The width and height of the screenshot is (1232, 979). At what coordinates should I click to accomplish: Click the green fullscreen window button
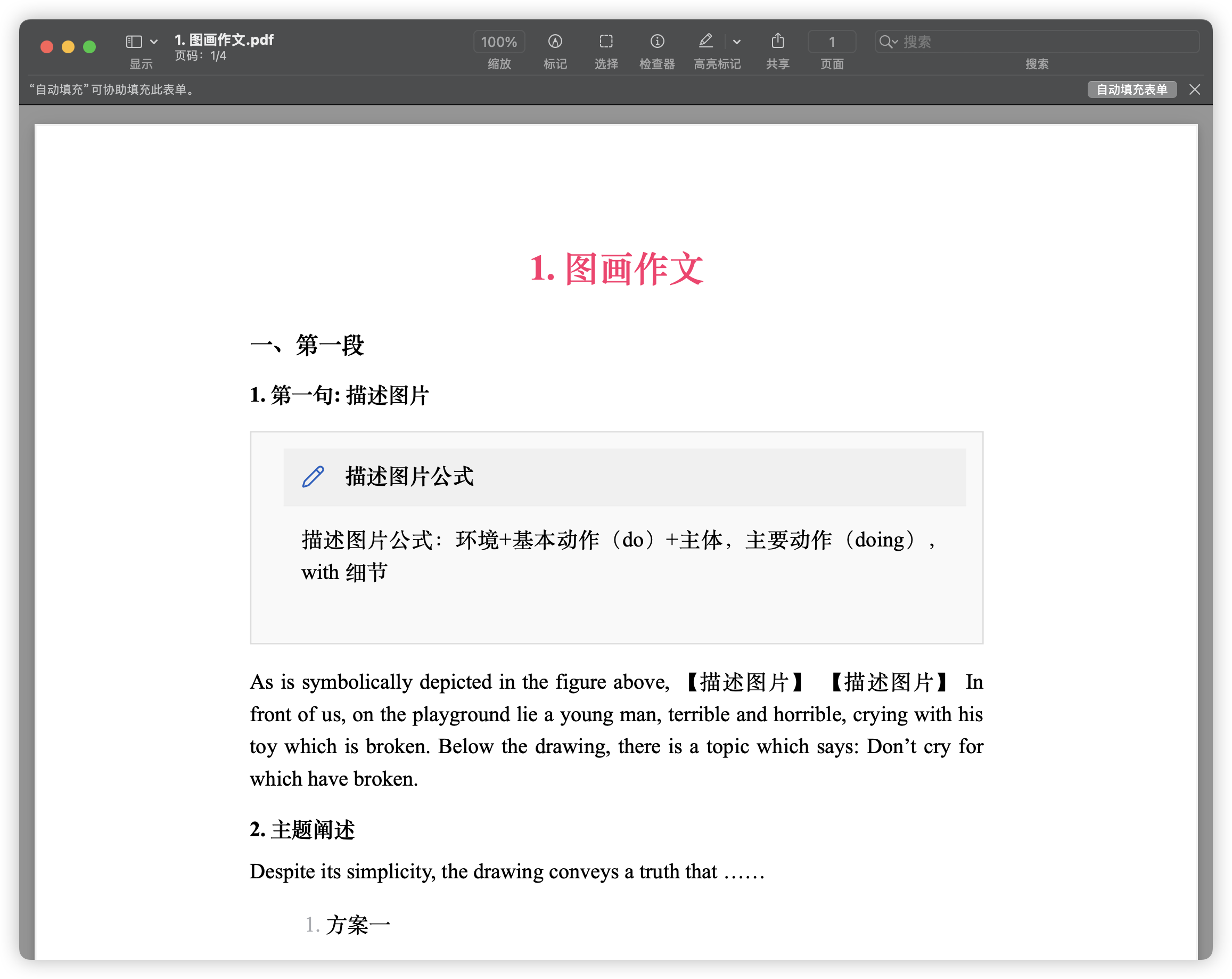90,47
